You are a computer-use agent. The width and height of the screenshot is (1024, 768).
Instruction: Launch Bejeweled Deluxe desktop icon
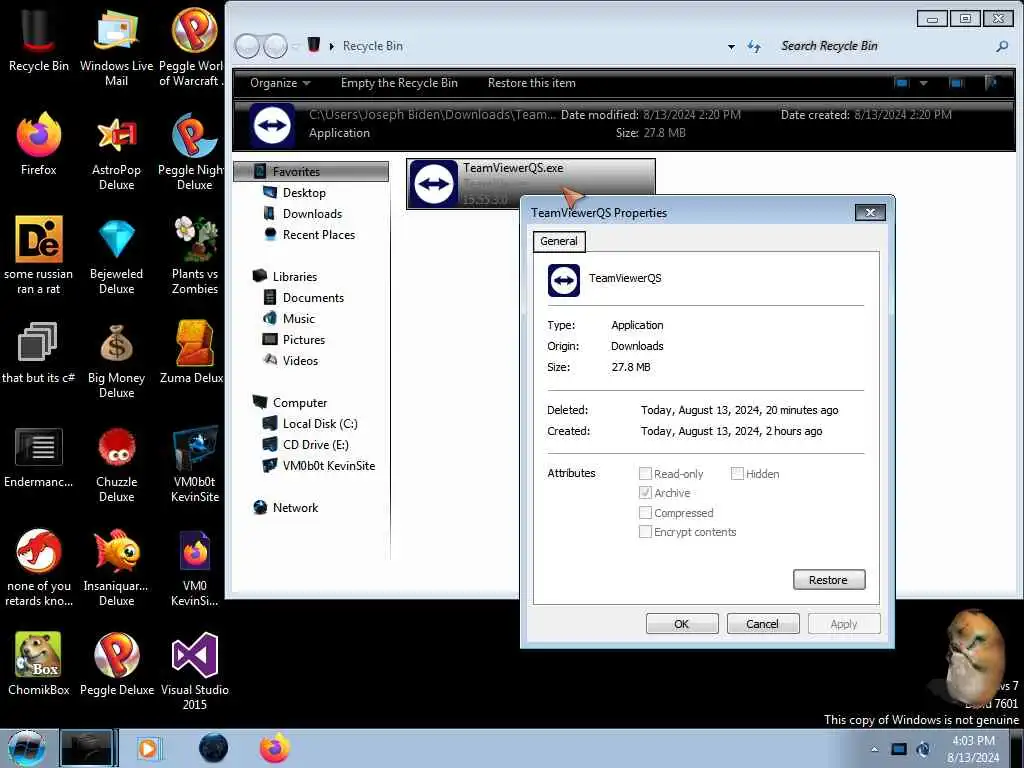click(x=116, y=255)
